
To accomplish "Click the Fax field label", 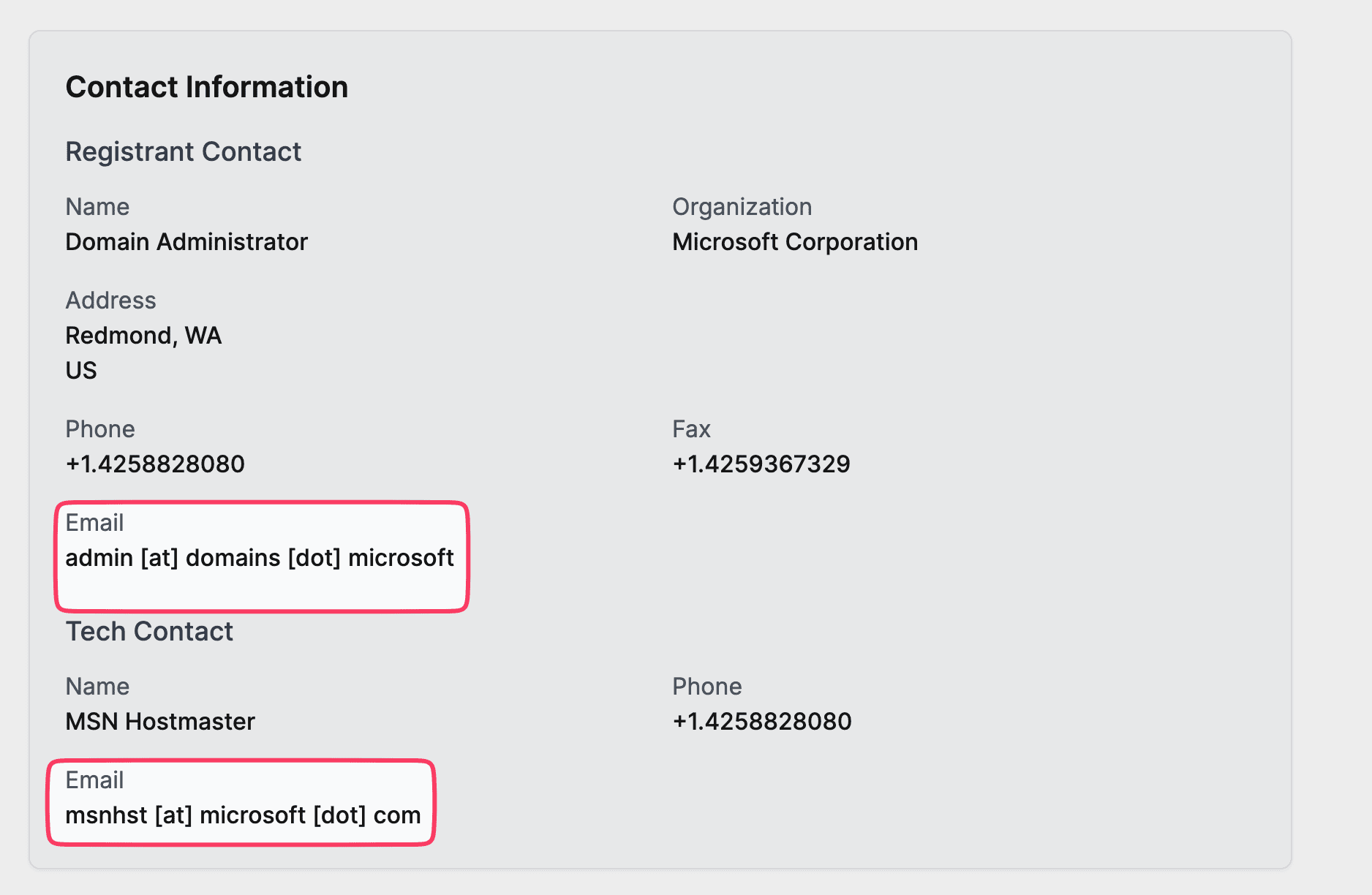I will pyautogui.click(x=691, y=429).
